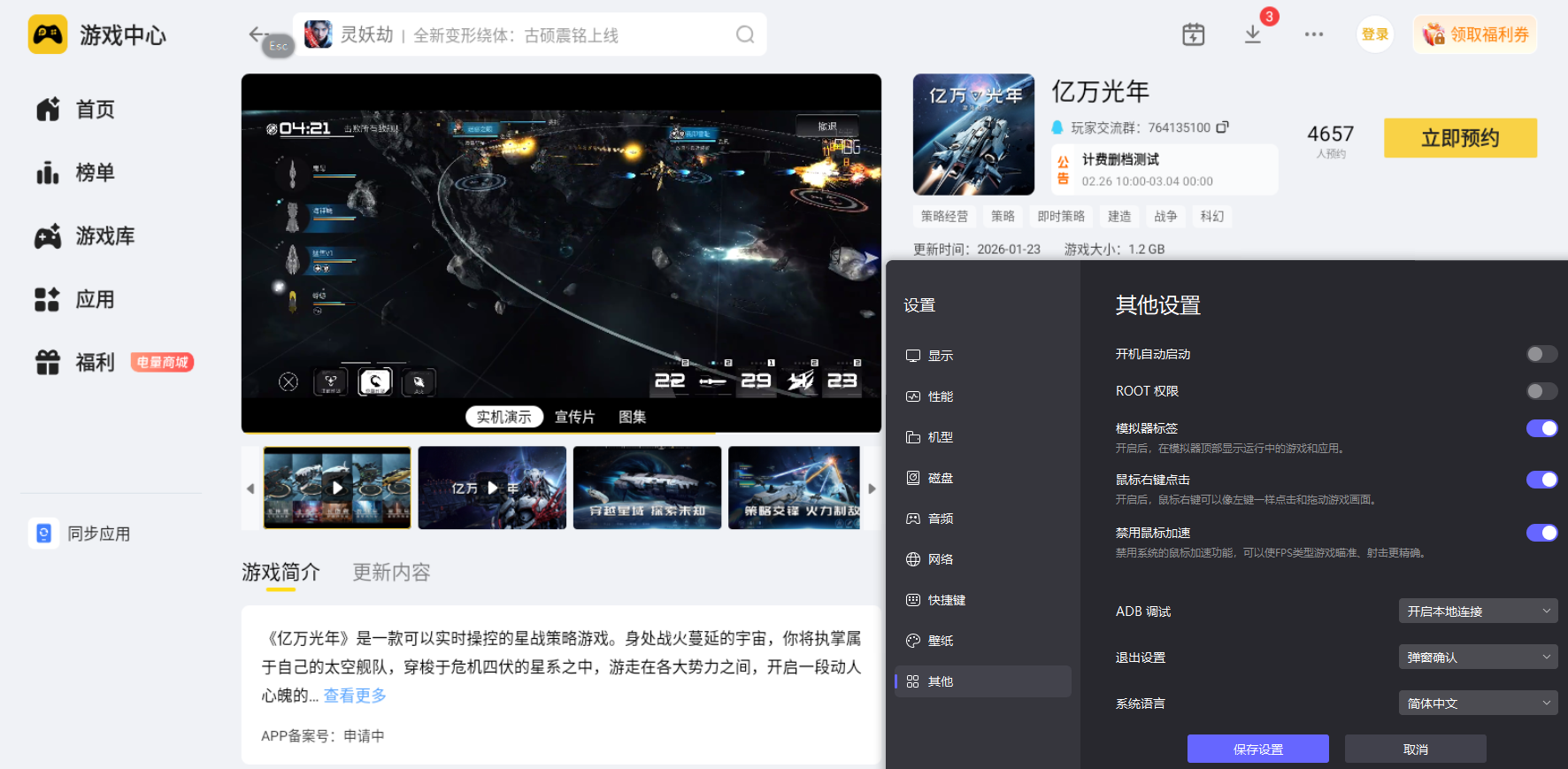Expand the ADB 调试 dropdown
1568x769 pixels.
(1477, 611)
